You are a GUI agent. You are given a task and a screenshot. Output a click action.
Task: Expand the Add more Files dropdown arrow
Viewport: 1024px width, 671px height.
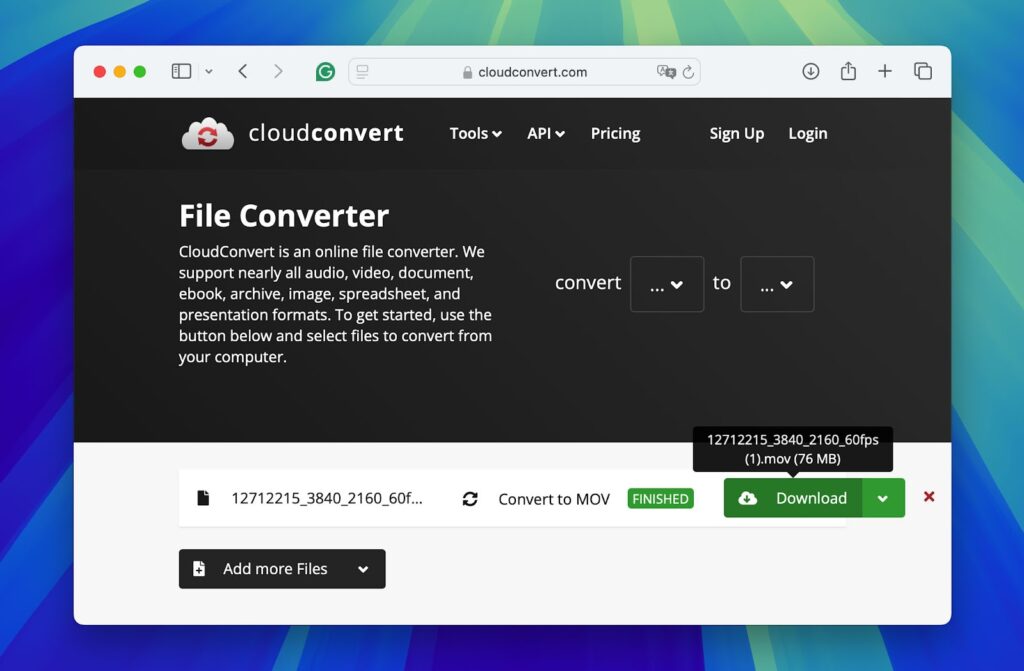pos(363,569)
